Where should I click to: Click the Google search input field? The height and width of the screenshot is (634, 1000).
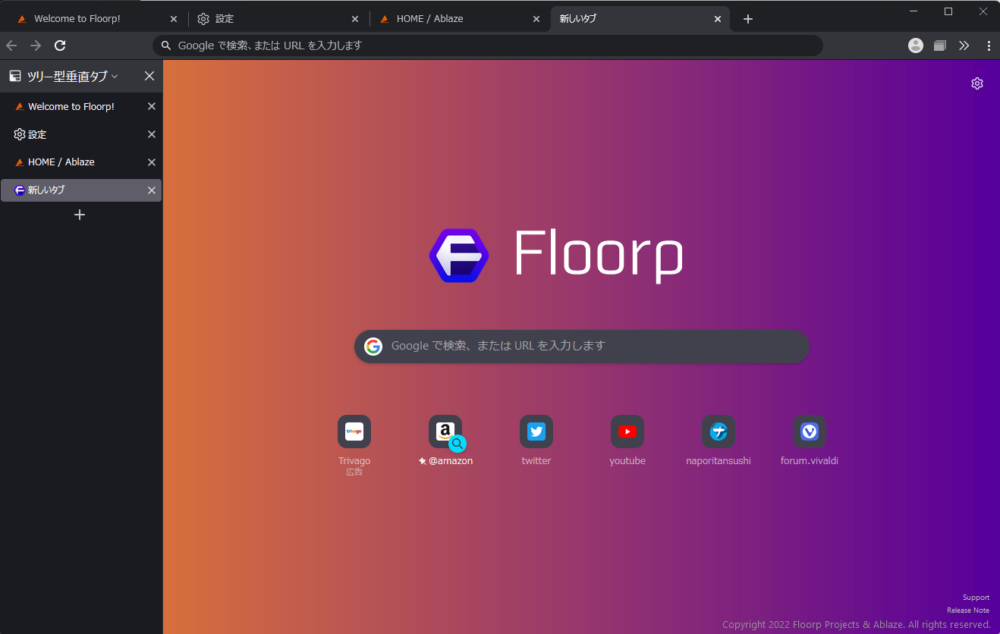coord(580,346)
